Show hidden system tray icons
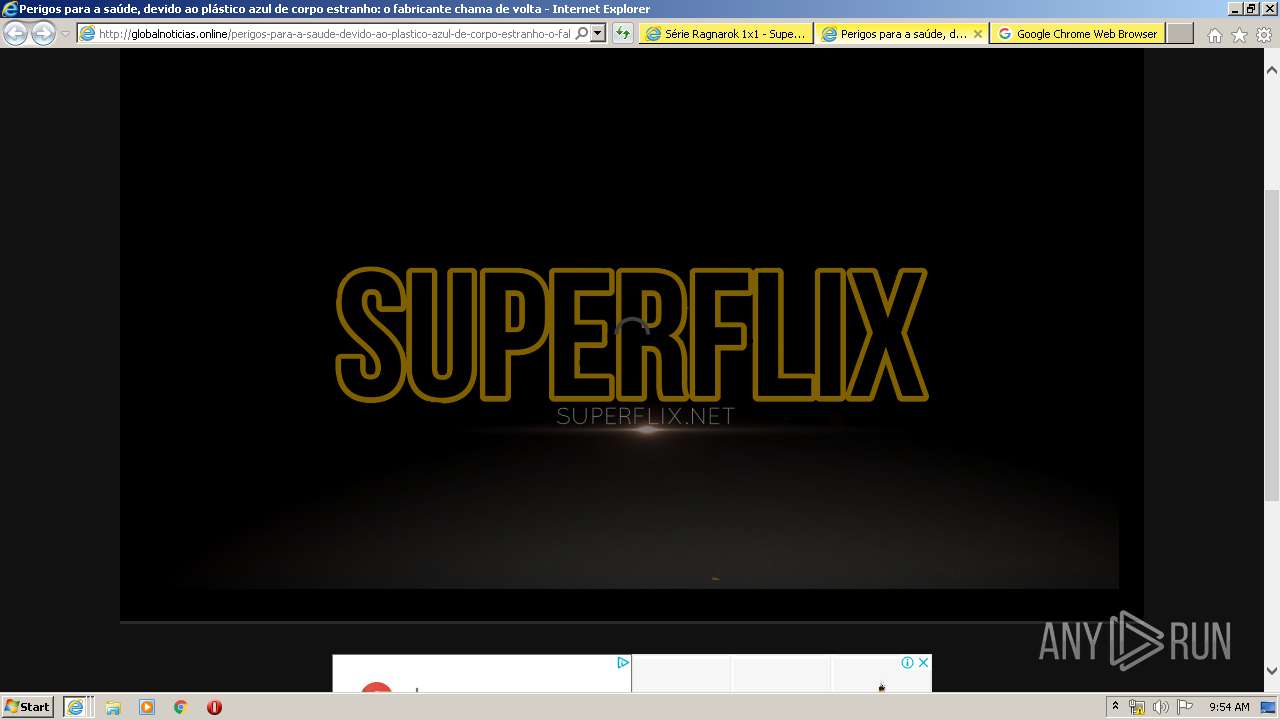The image size is (1280, 720). point(1115,707)
